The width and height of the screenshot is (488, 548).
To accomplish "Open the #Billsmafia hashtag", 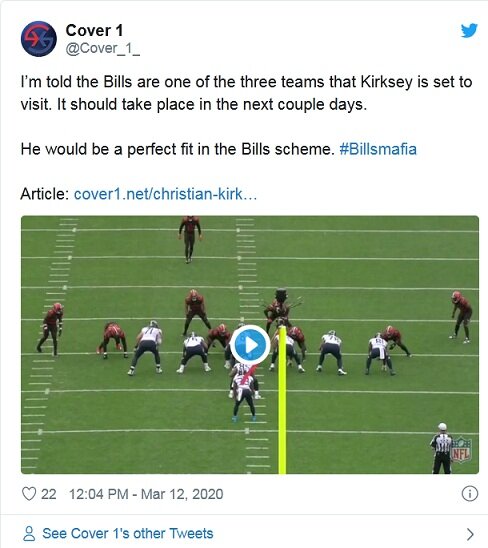I will 378,149.
